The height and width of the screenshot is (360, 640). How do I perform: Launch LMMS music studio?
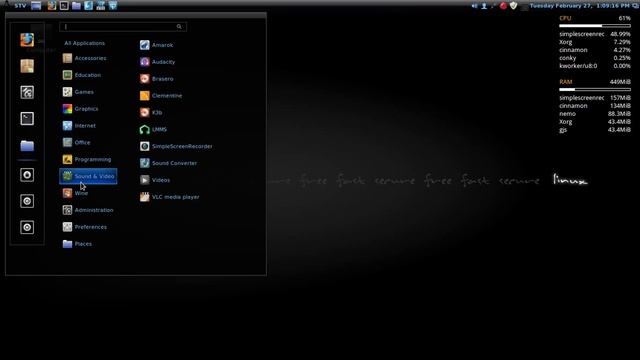point(153,129)
